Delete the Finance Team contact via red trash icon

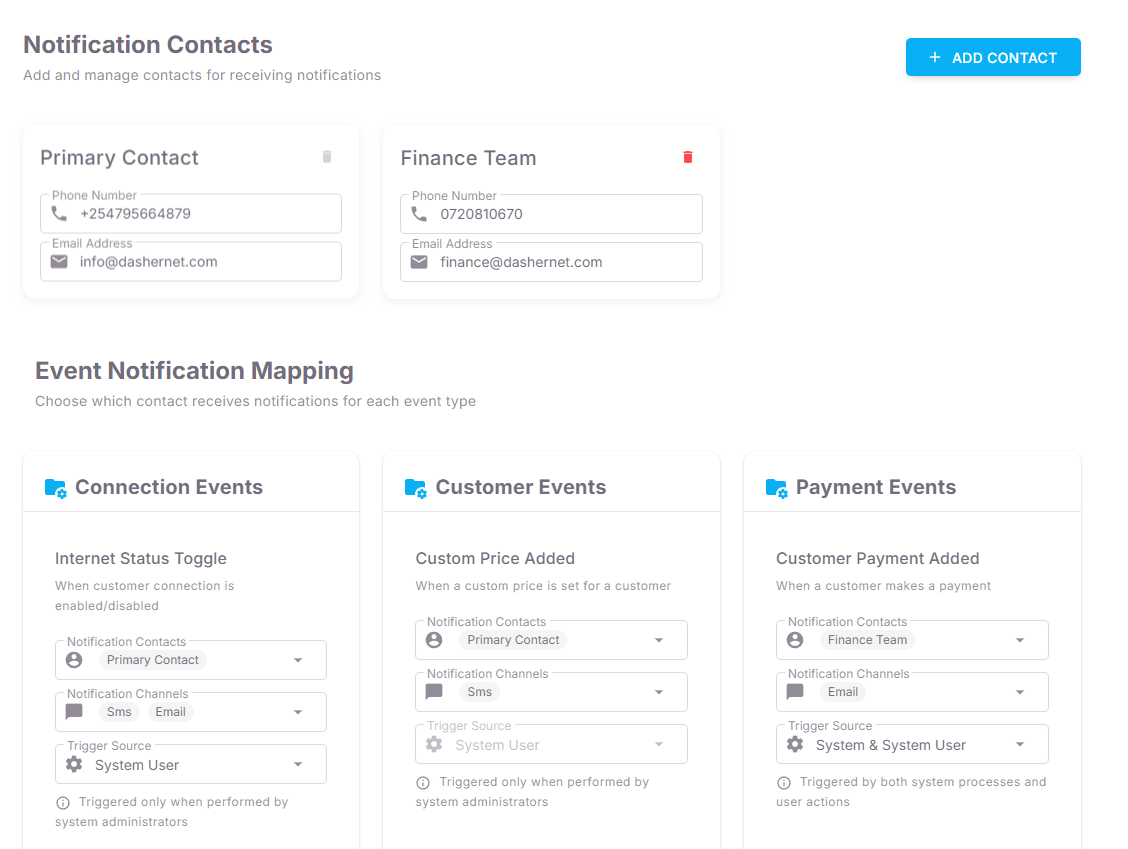point(687,157)
